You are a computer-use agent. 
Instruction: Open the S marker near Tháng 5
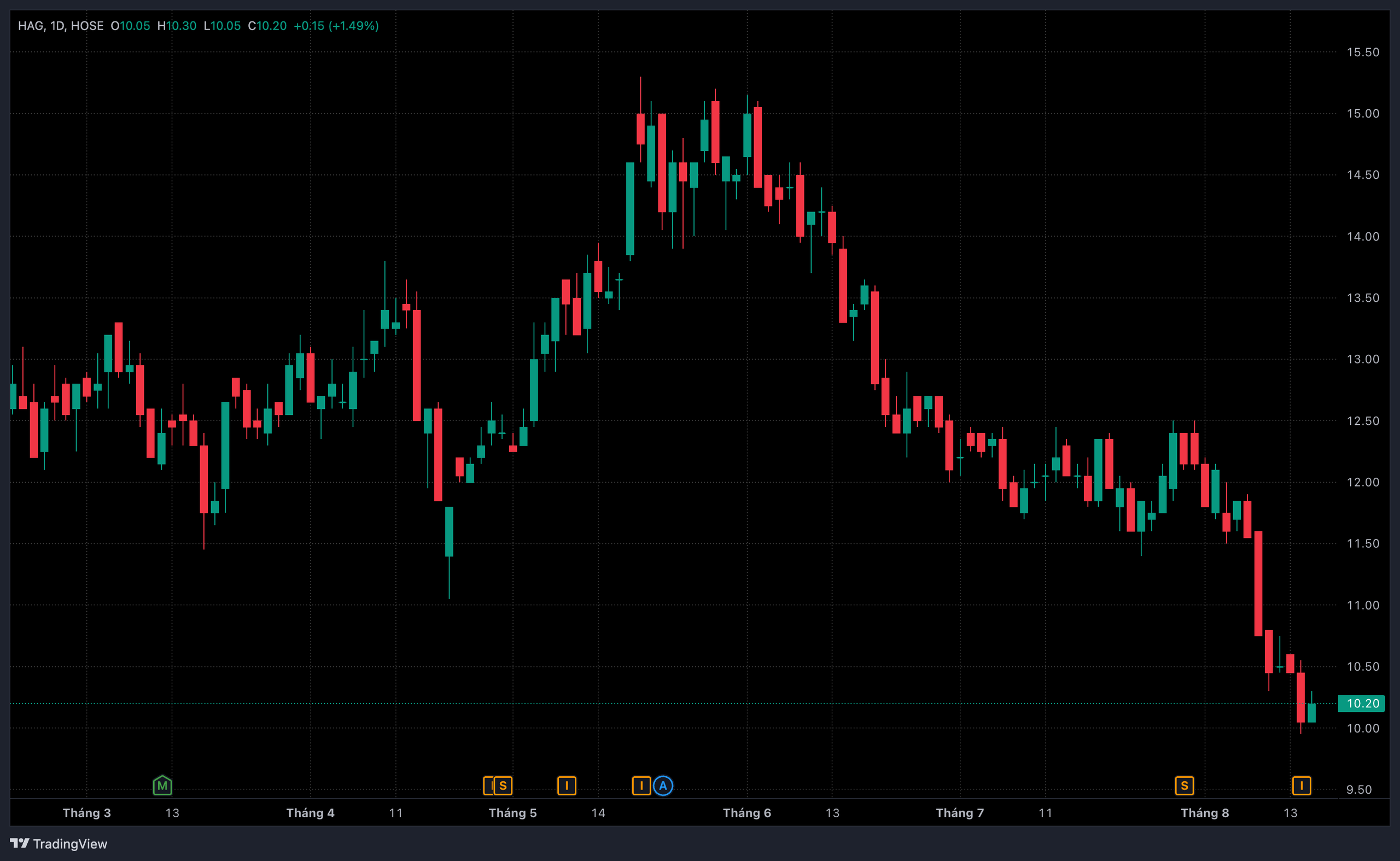coord(503,786)
